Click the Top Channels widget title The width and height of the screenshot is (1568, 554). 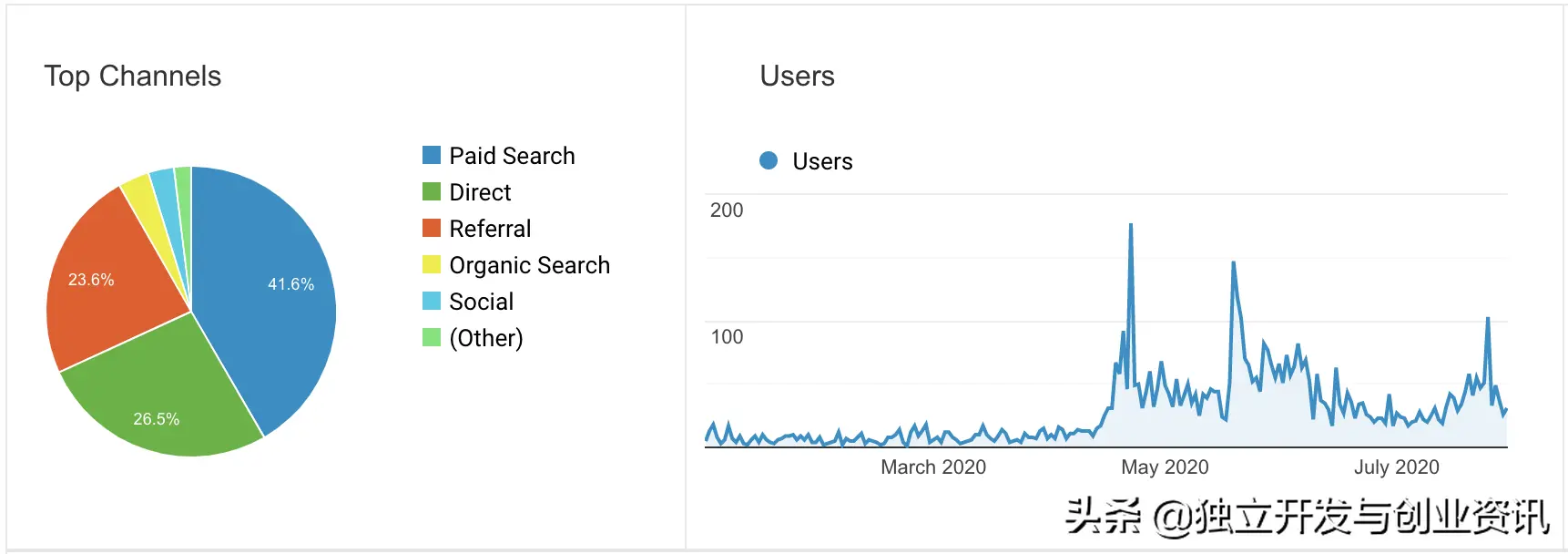pos(133,76)
